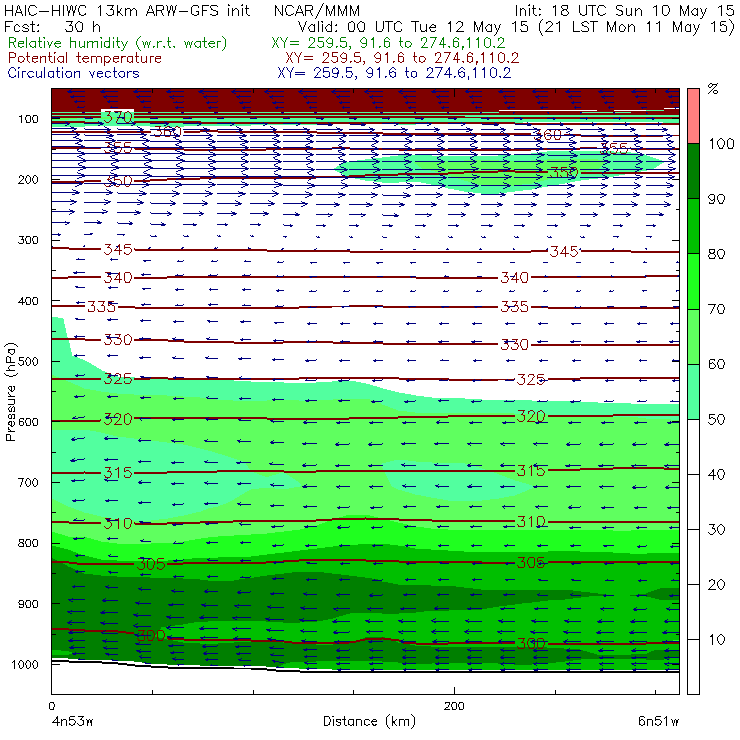Click the blue 'Circulation vectors' legend label
The width and height of the screenshot is (740, 740).
pos(73,73)
